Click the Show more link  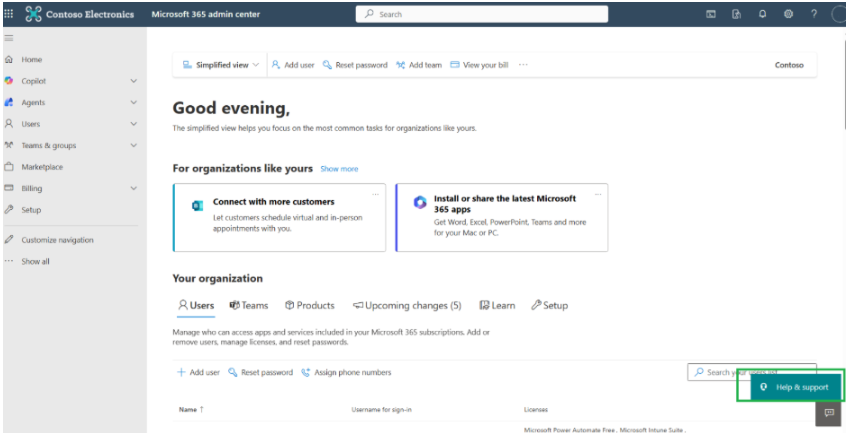(x=339, y=169)
